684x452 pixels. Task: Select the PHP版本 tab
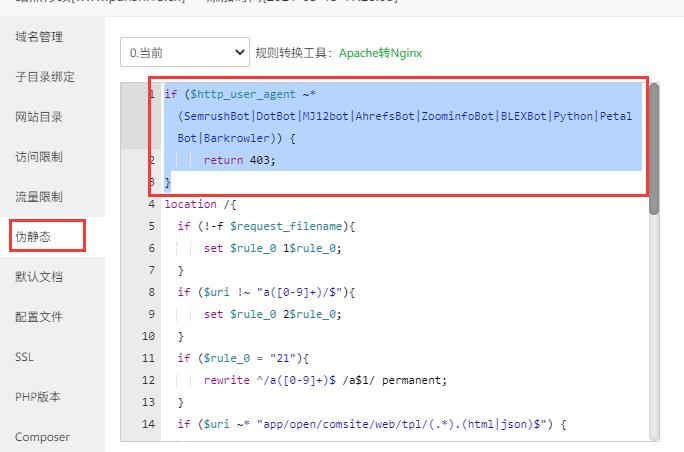point(38,397)
